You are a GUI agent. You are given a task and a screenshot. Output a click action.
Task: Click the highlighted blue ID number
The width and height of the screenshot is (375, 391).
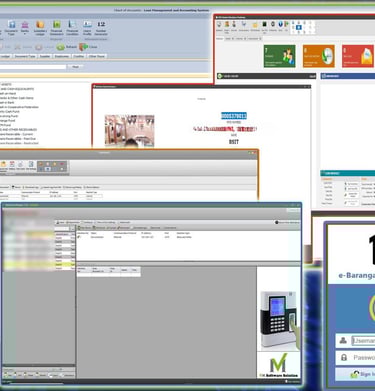(234, 116)
